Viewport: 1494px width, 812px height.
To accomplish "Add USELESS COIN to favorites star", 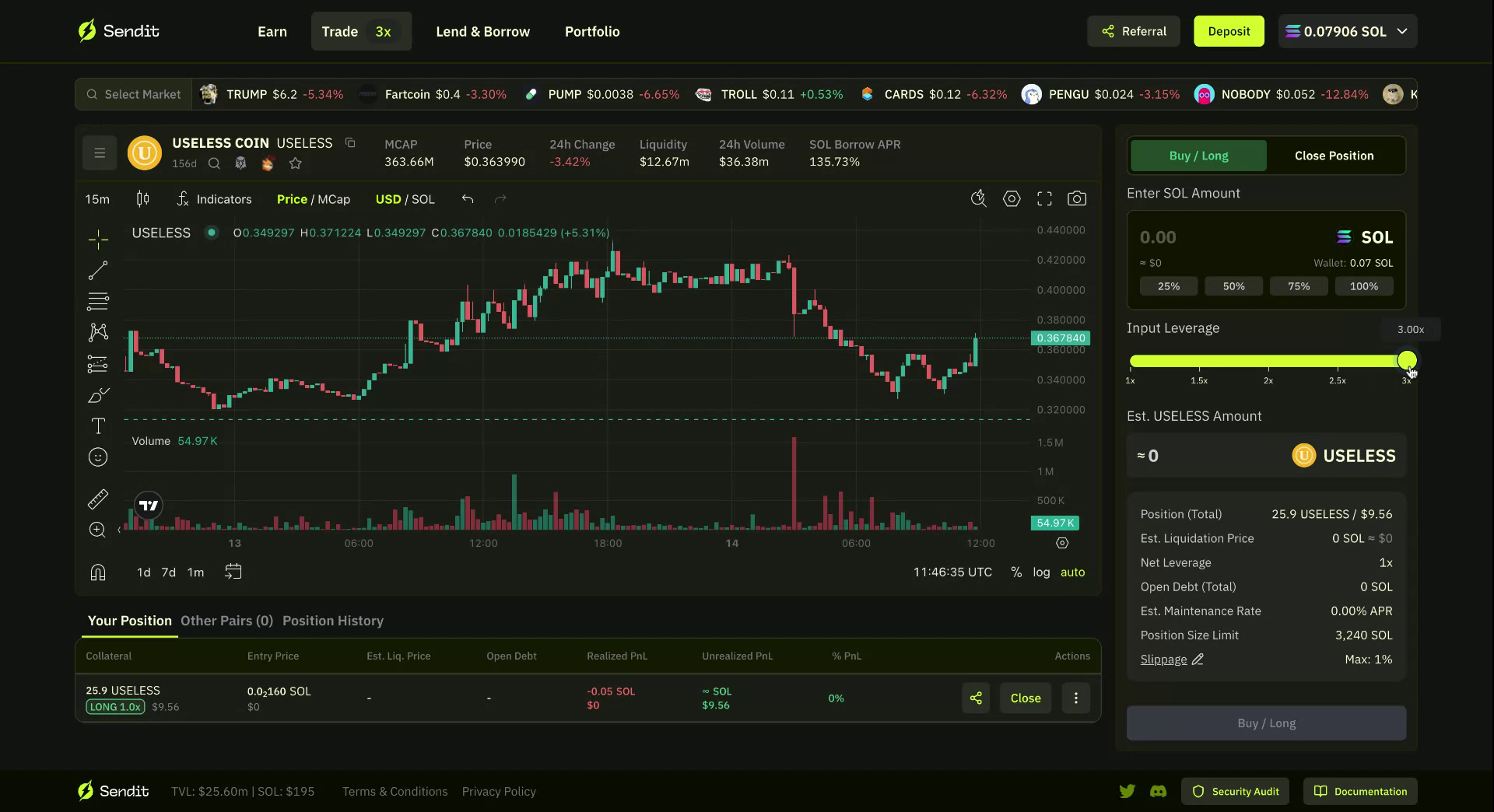I will [x=295, y=163].
